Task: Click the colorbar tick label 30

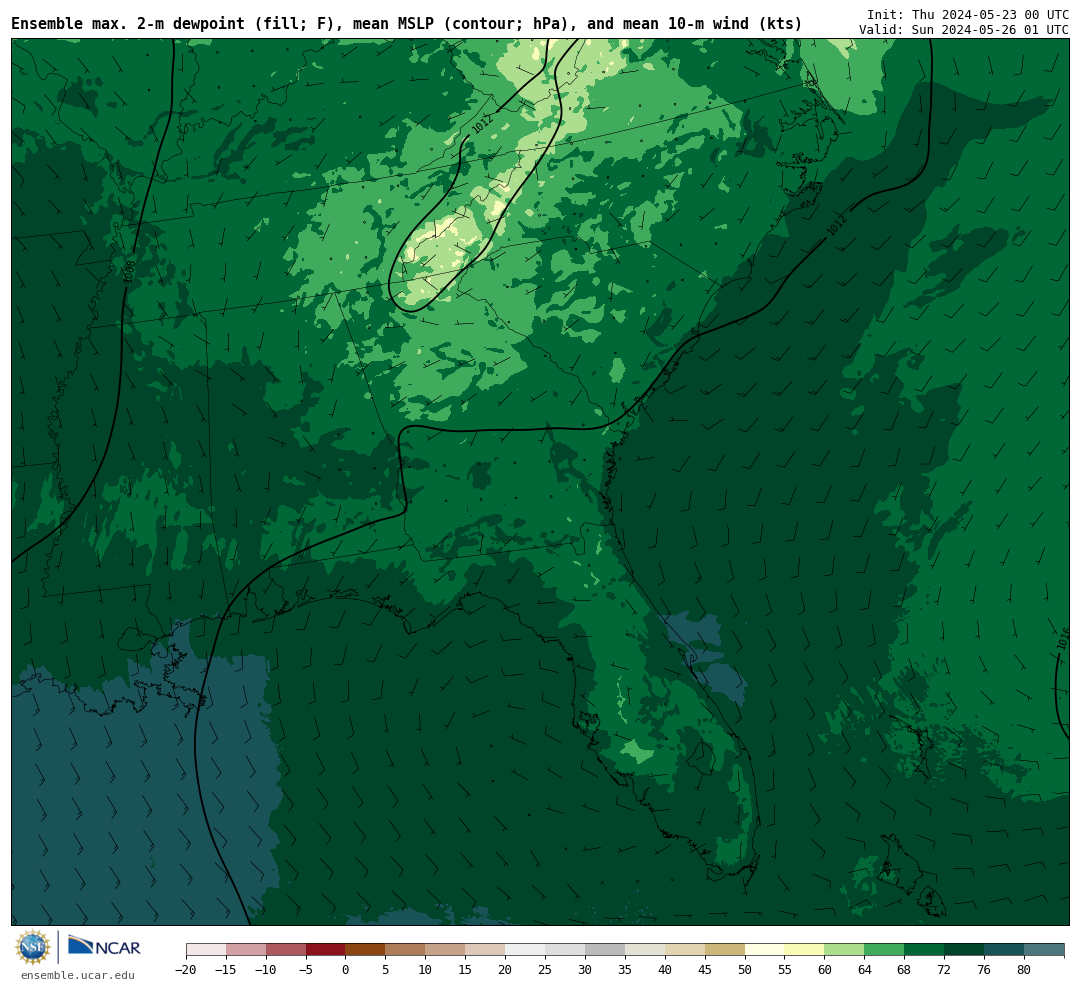Action: click(x=585, y=970)
